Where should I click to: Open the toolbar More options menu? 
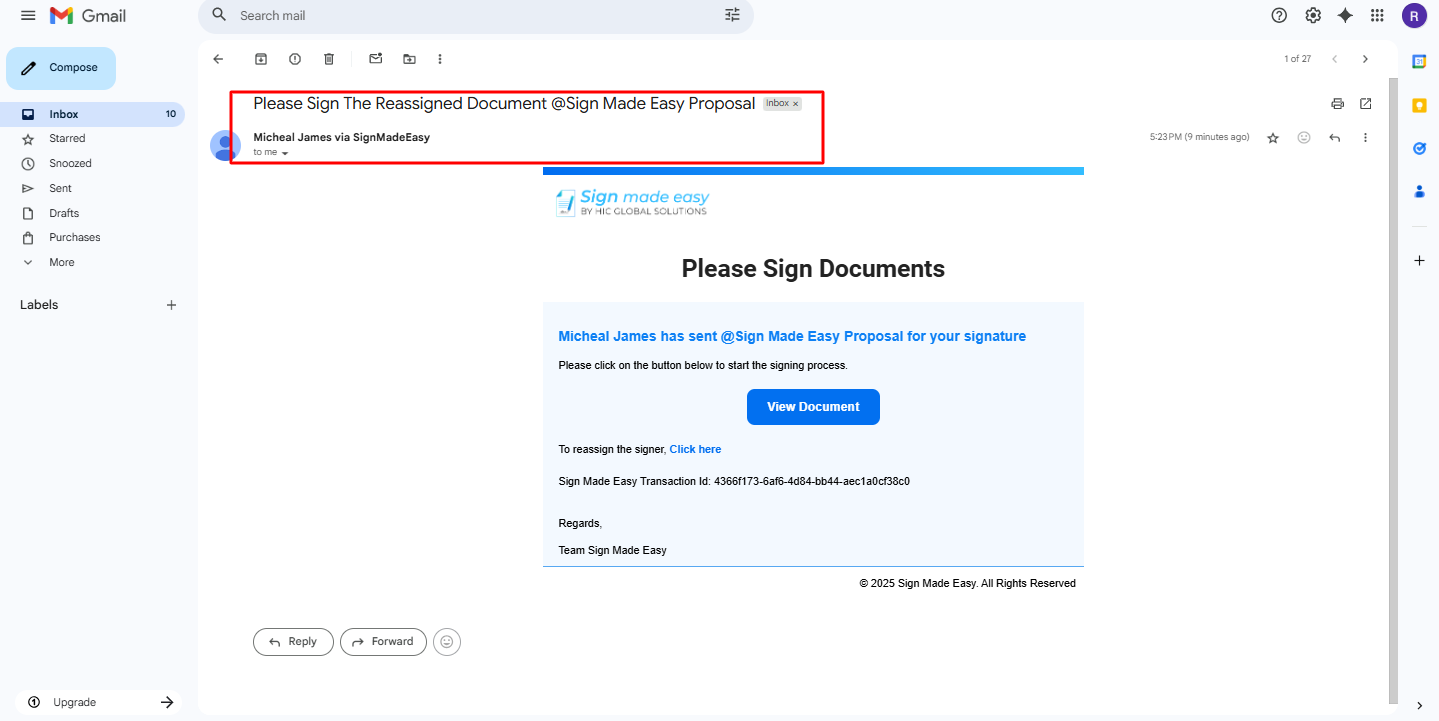[x=440, y=59]
